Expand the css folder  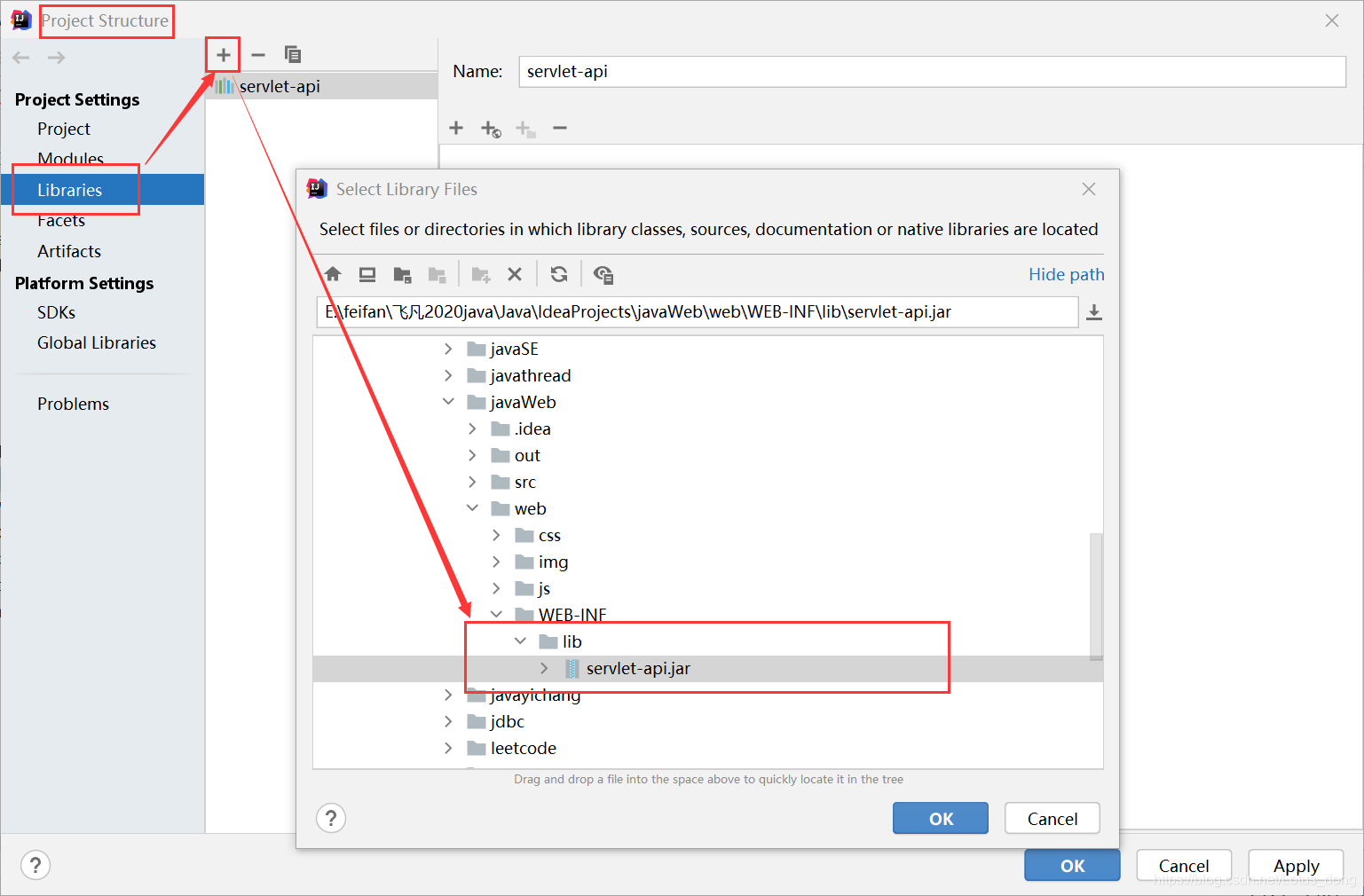tap(496, 535)
